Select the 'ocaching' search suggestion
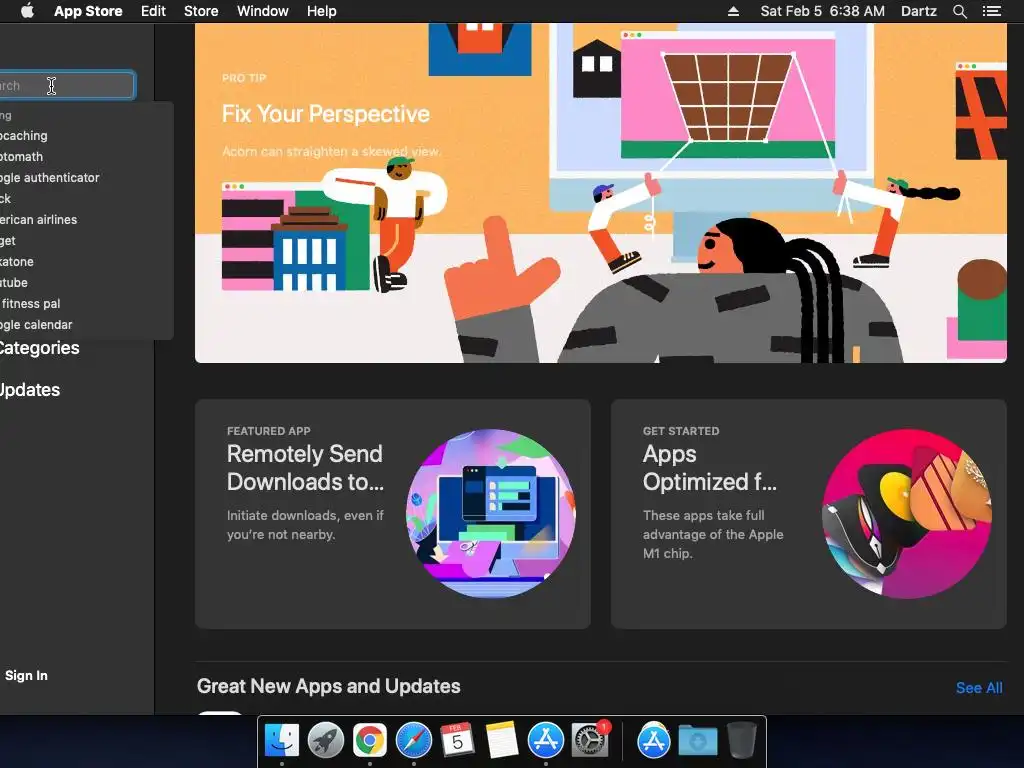 (87, 136)
